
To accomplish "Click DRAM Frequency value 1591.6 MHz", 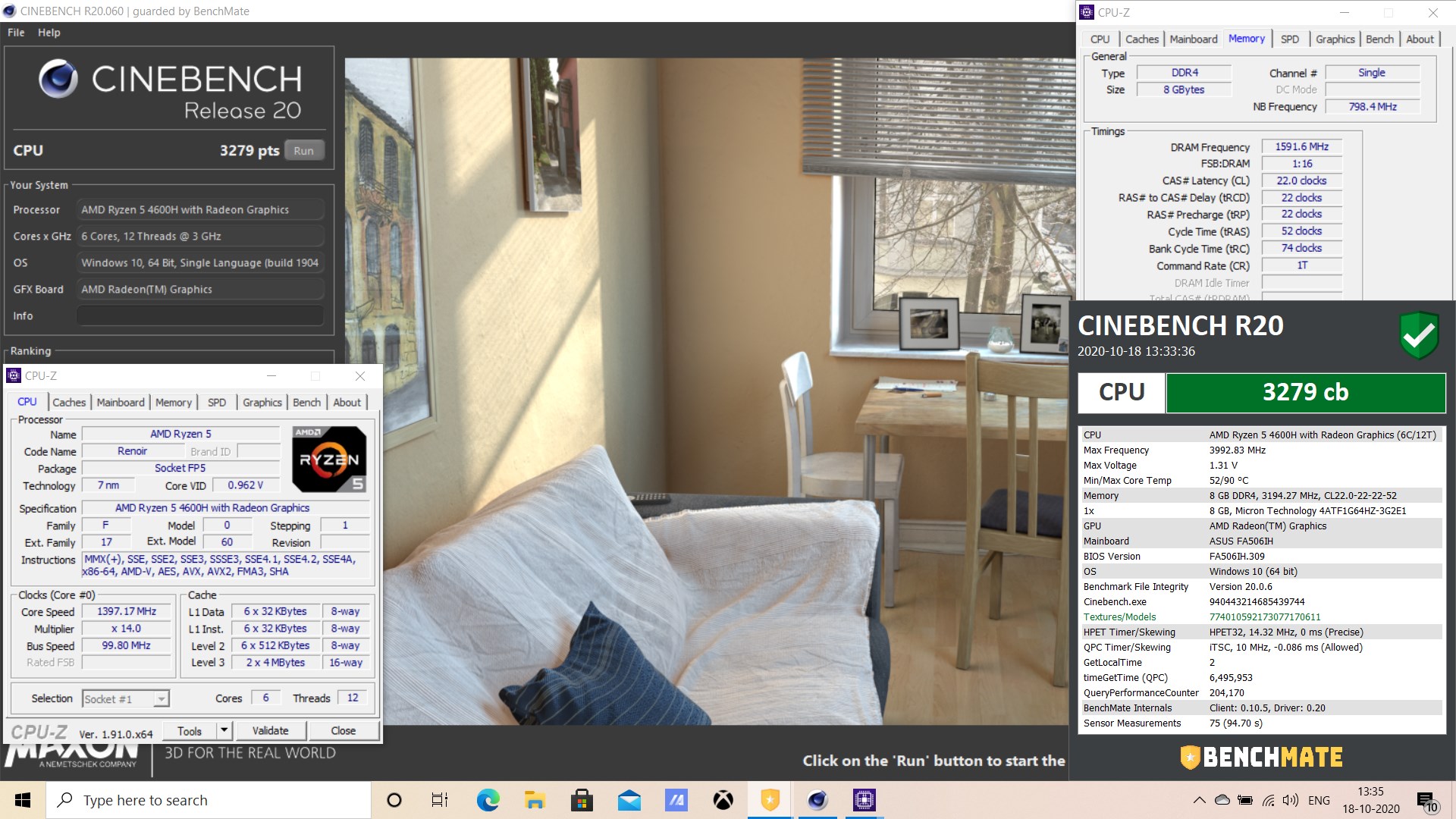I will tap(1301, 146).
